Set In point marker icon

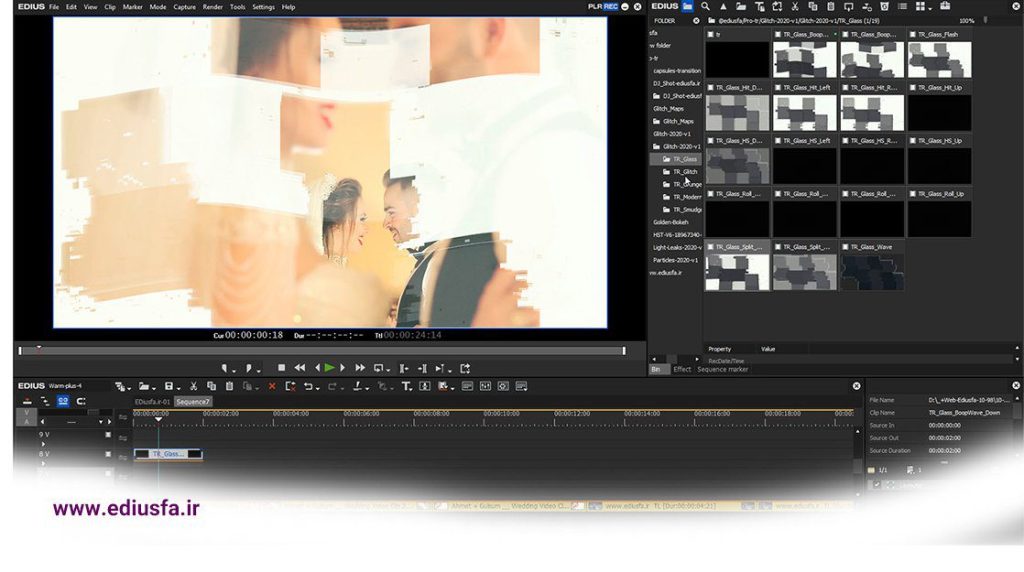click(225, 368)
